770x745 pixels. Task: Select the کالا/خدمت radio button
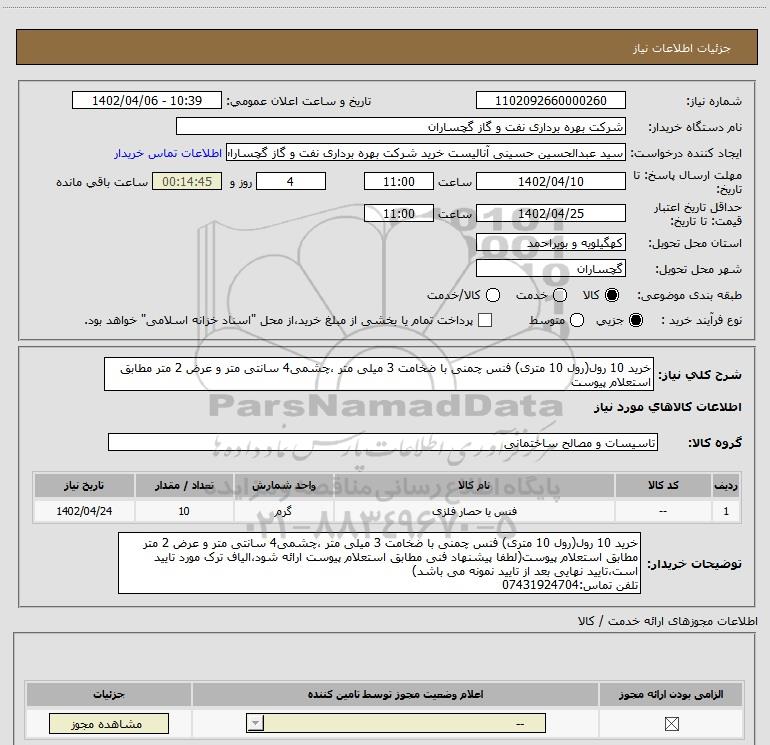pyautogui.click(x=493, y=295)
